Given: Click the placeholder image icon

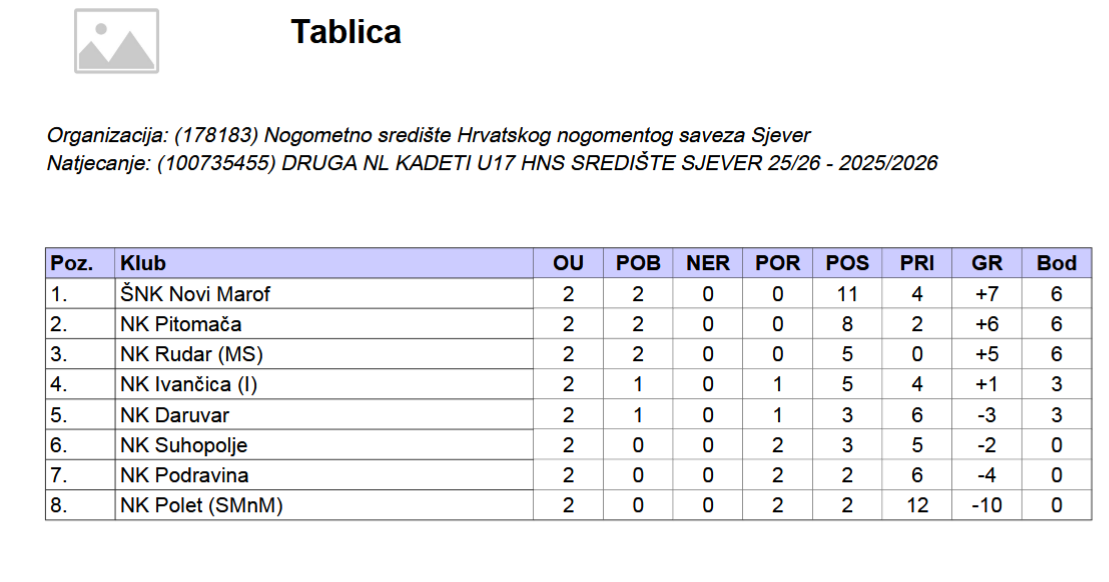Looking at the screenshot, I should point(117,41).
